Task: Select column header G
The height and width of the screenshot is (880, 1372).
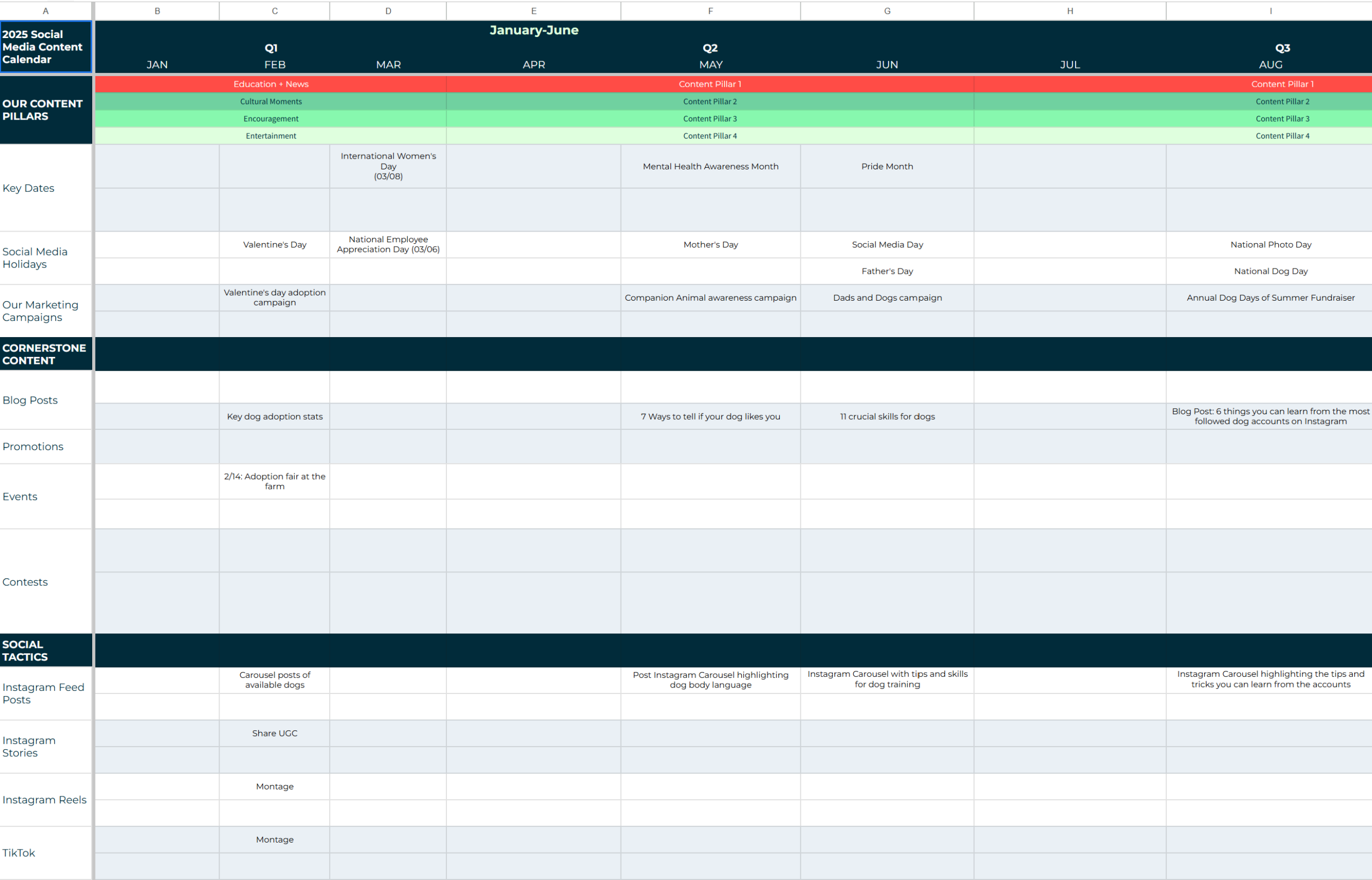Action: point(886,10)
